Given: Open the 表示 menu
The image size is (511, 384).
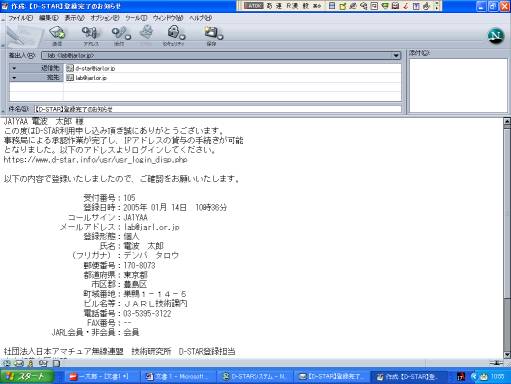Looking at the screenshot, I should coord(74,18).
